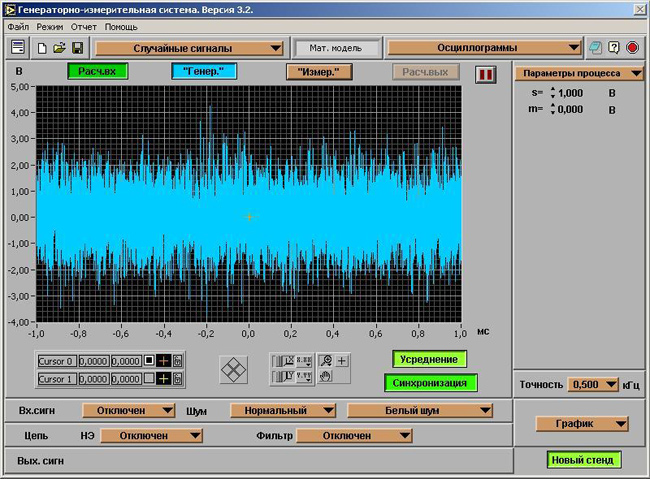Select the hand pan tool

(326, 376)
